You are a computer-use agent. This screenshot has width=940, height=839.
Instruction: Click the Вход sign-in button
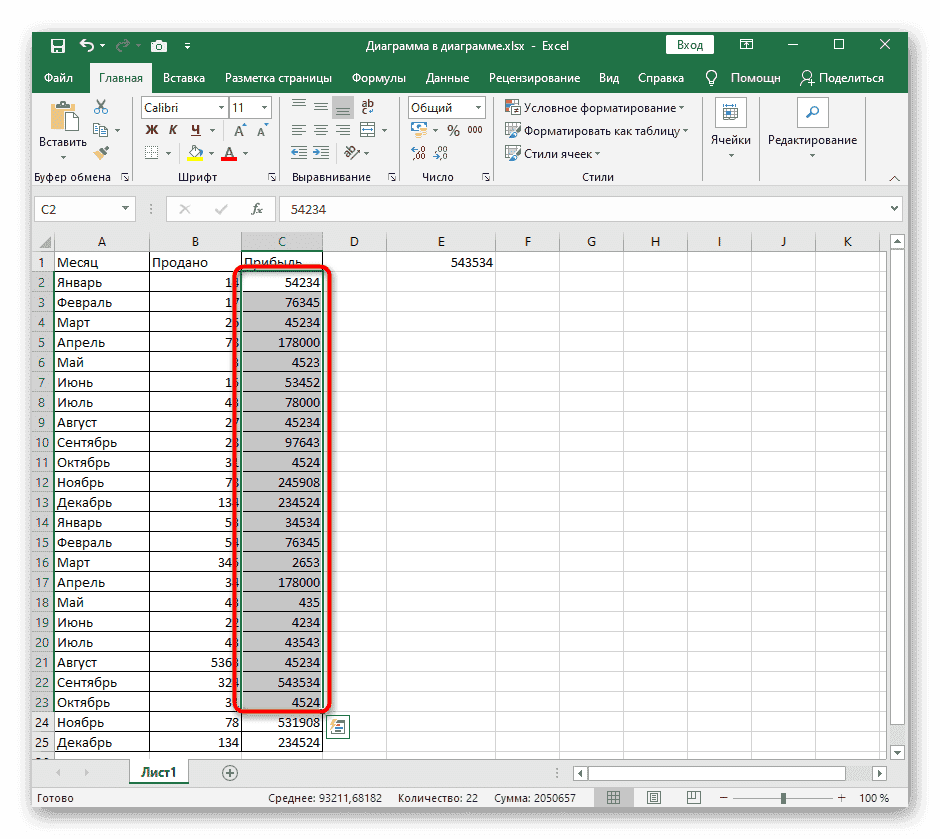(x=689, y=45)
